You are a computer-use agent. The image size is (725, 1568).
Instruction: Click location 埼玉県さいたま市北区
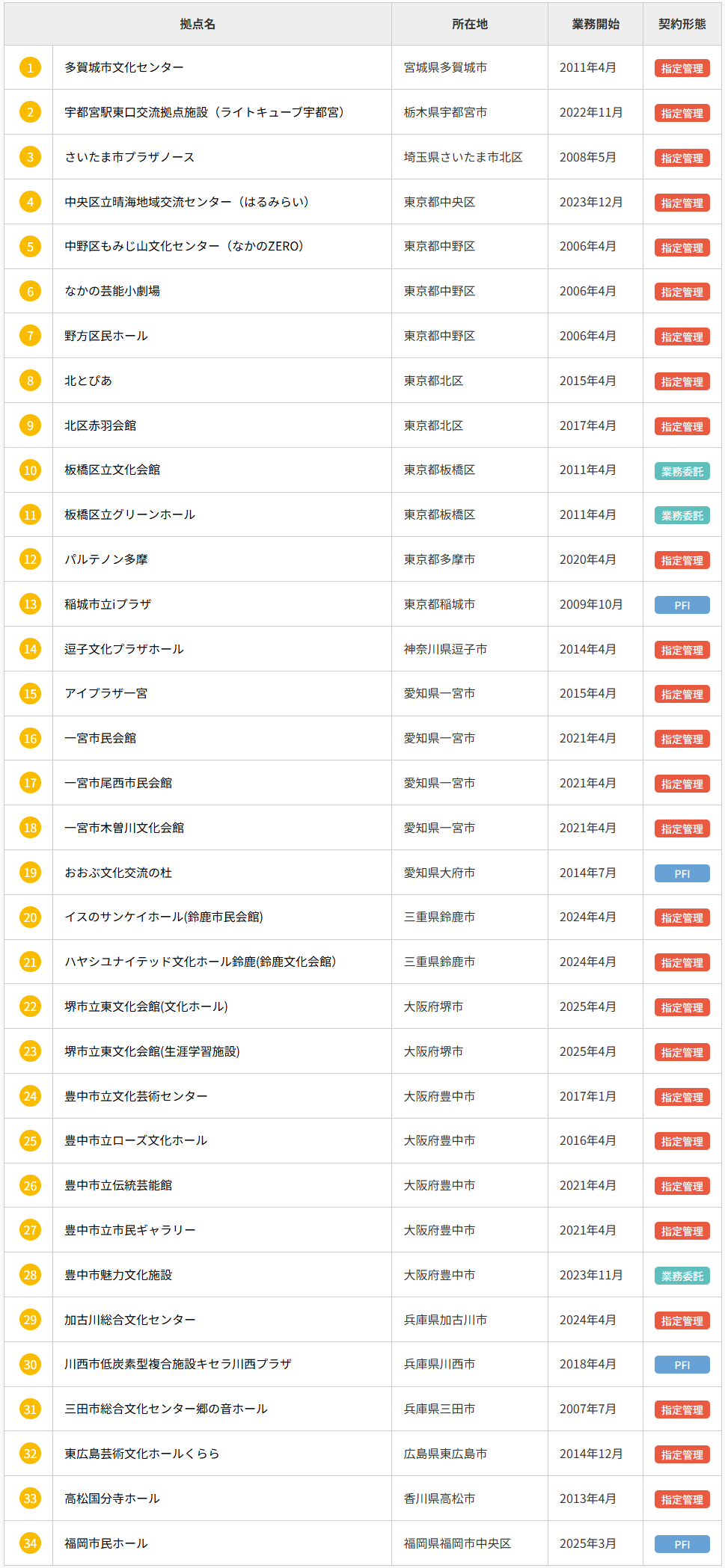pyautogui.click(x=463, y=157)
